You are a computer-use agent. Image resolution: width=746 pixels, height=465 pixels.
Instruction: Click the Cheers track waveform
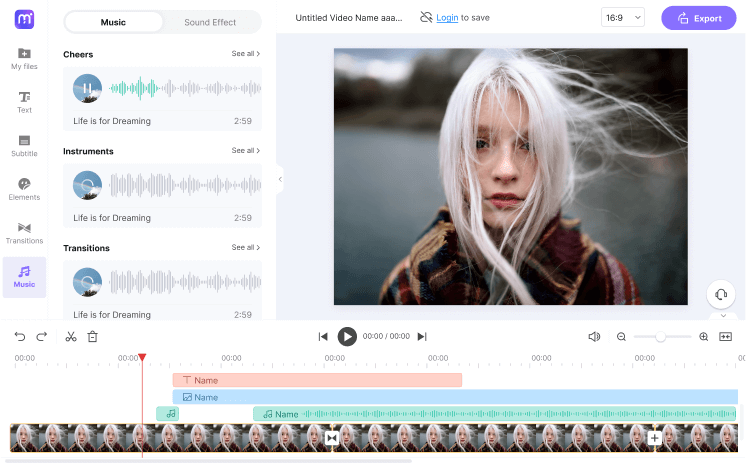185,88
